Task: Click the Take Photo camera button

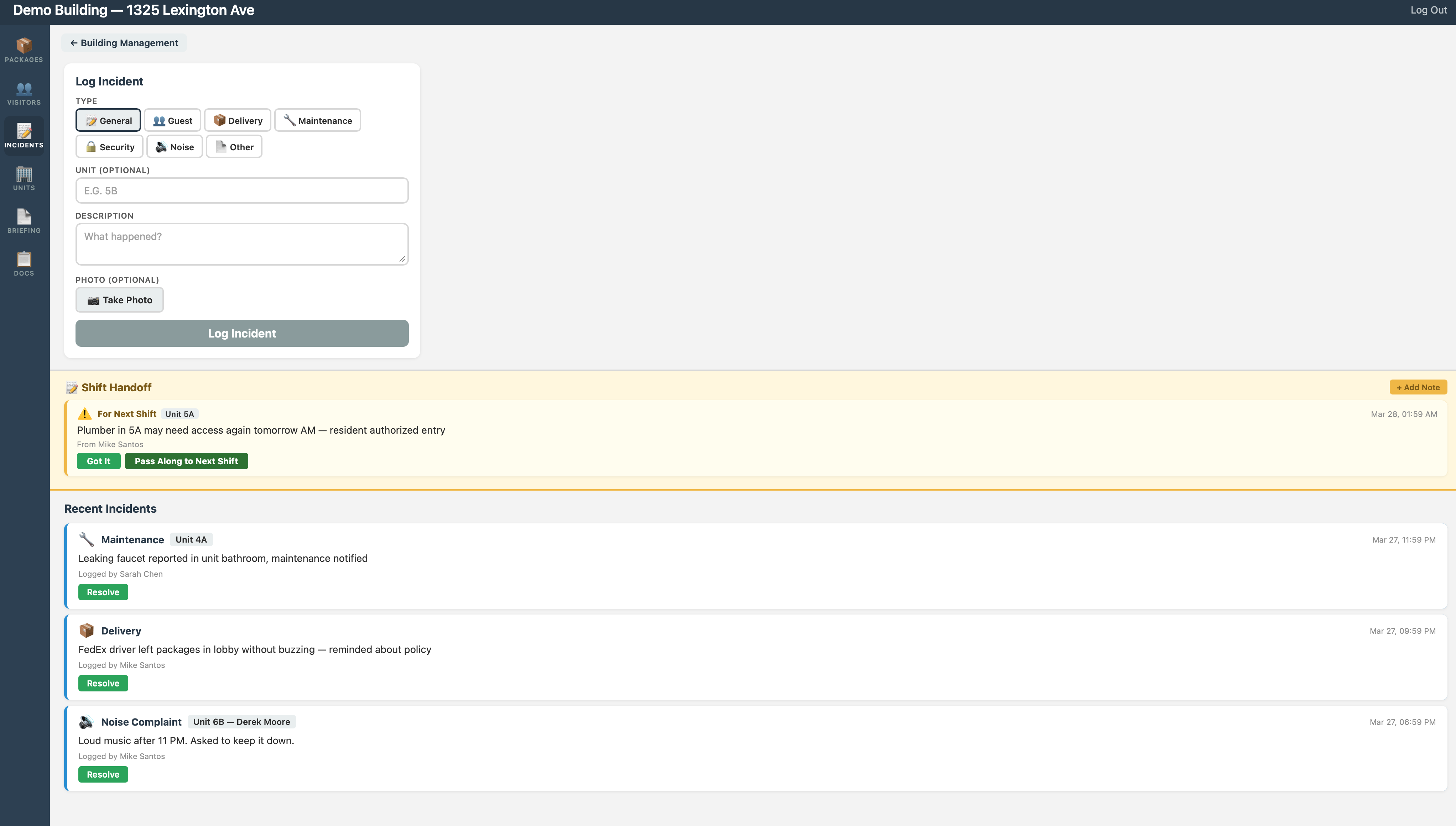Action: tap(119, 299)
